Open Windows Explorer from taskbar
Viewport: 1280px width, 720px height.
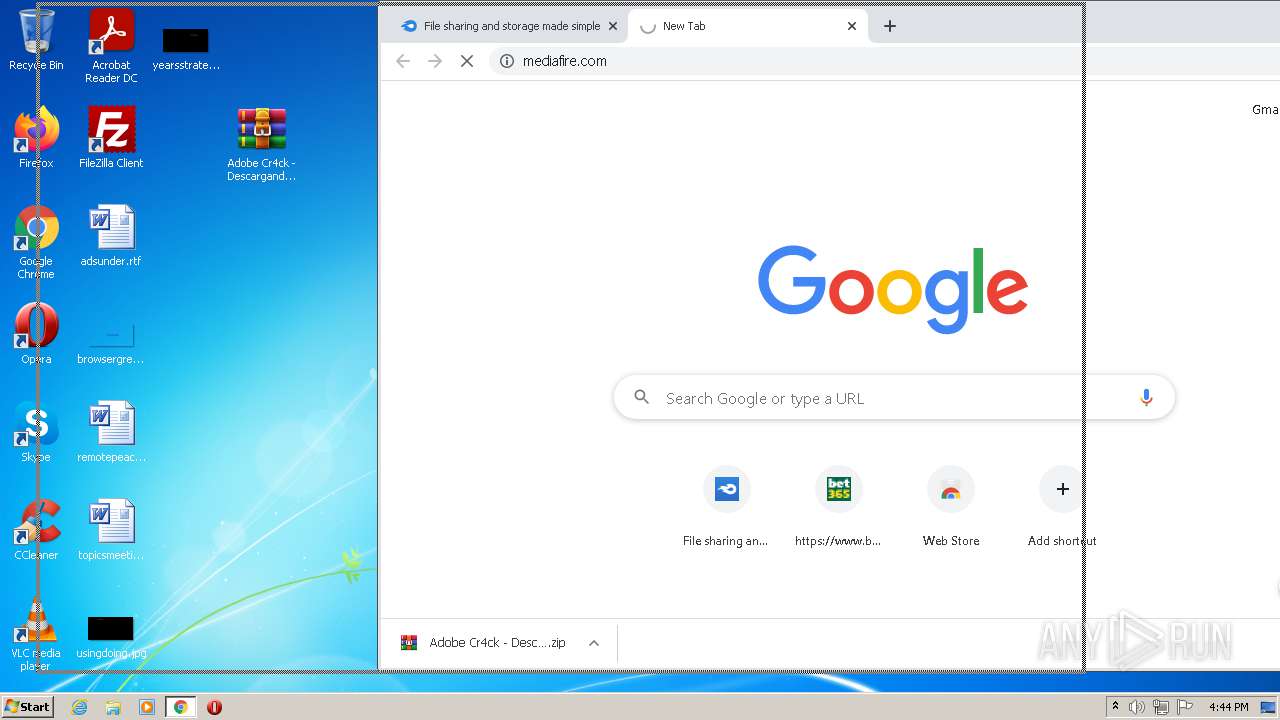tap(113, 707)
